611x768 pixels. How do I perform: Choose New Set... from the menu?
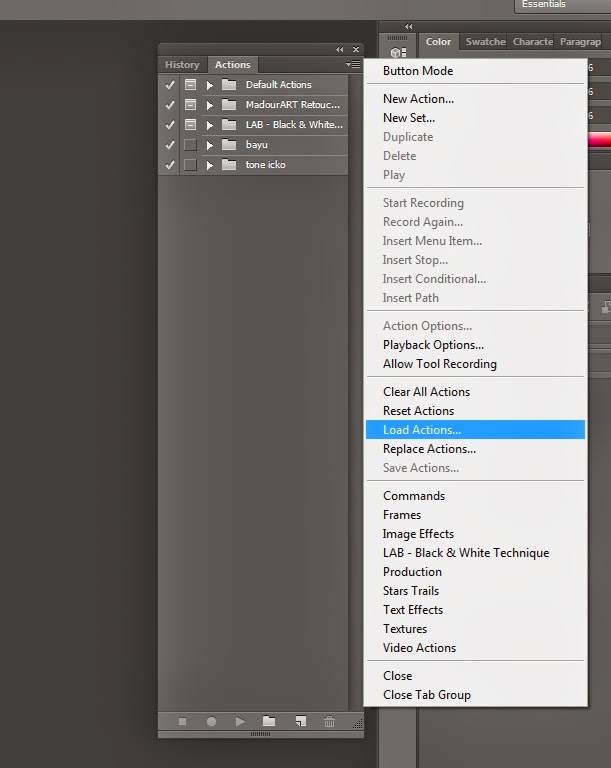point(475,118)
